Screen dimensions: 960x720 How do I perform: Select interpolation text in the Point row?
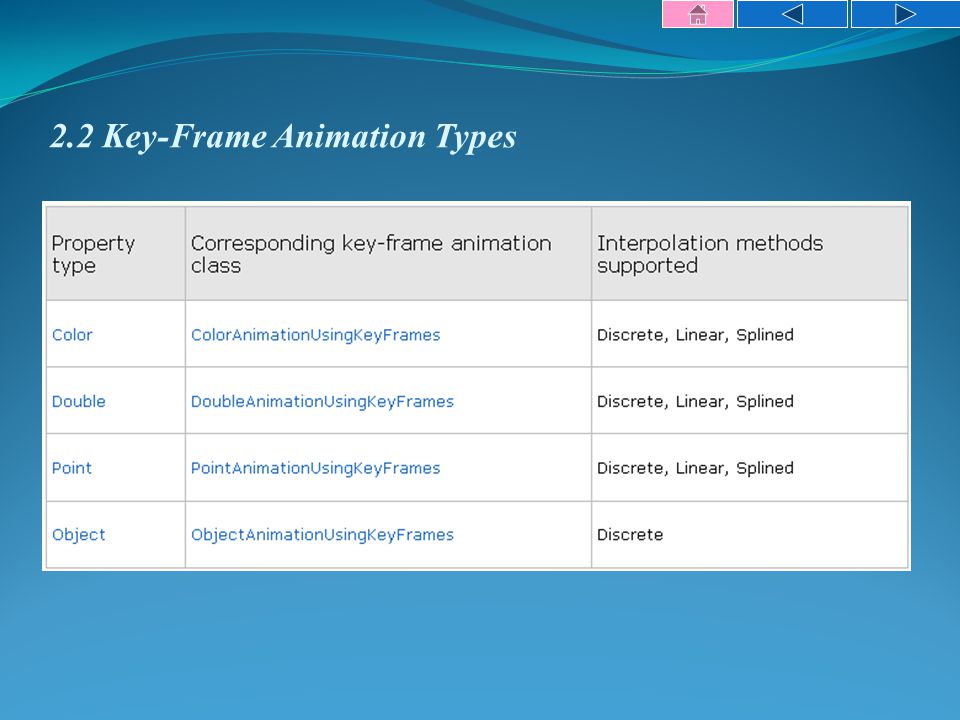click(x=696, y=469)
